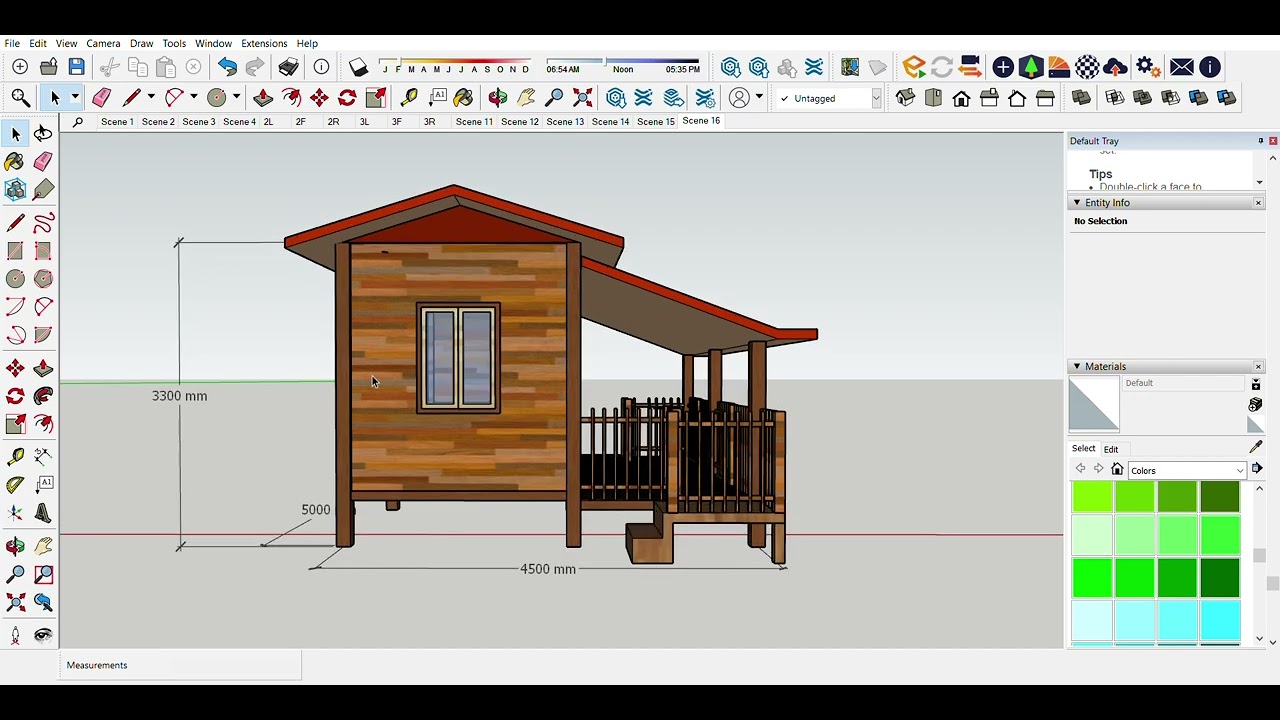Screen dimensions: 1280x720
Task: Open the Circle shape dropdown arrow
Action: [x=236, y=97]
